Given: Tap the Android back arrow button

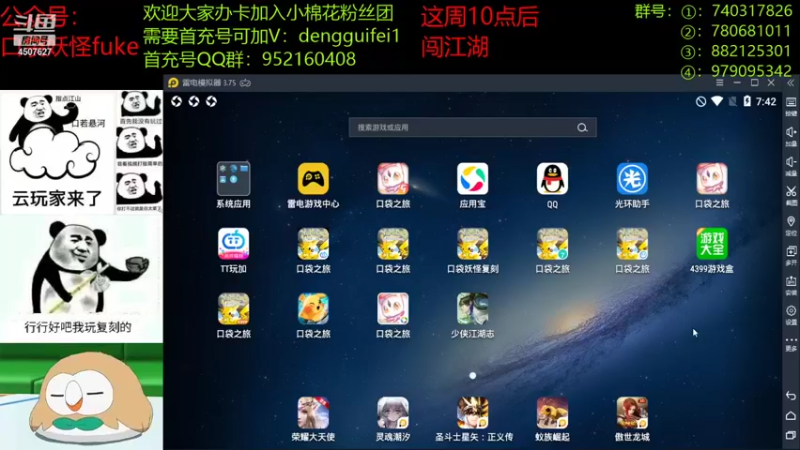Looking at the screenshot, I should coord(791,395).
